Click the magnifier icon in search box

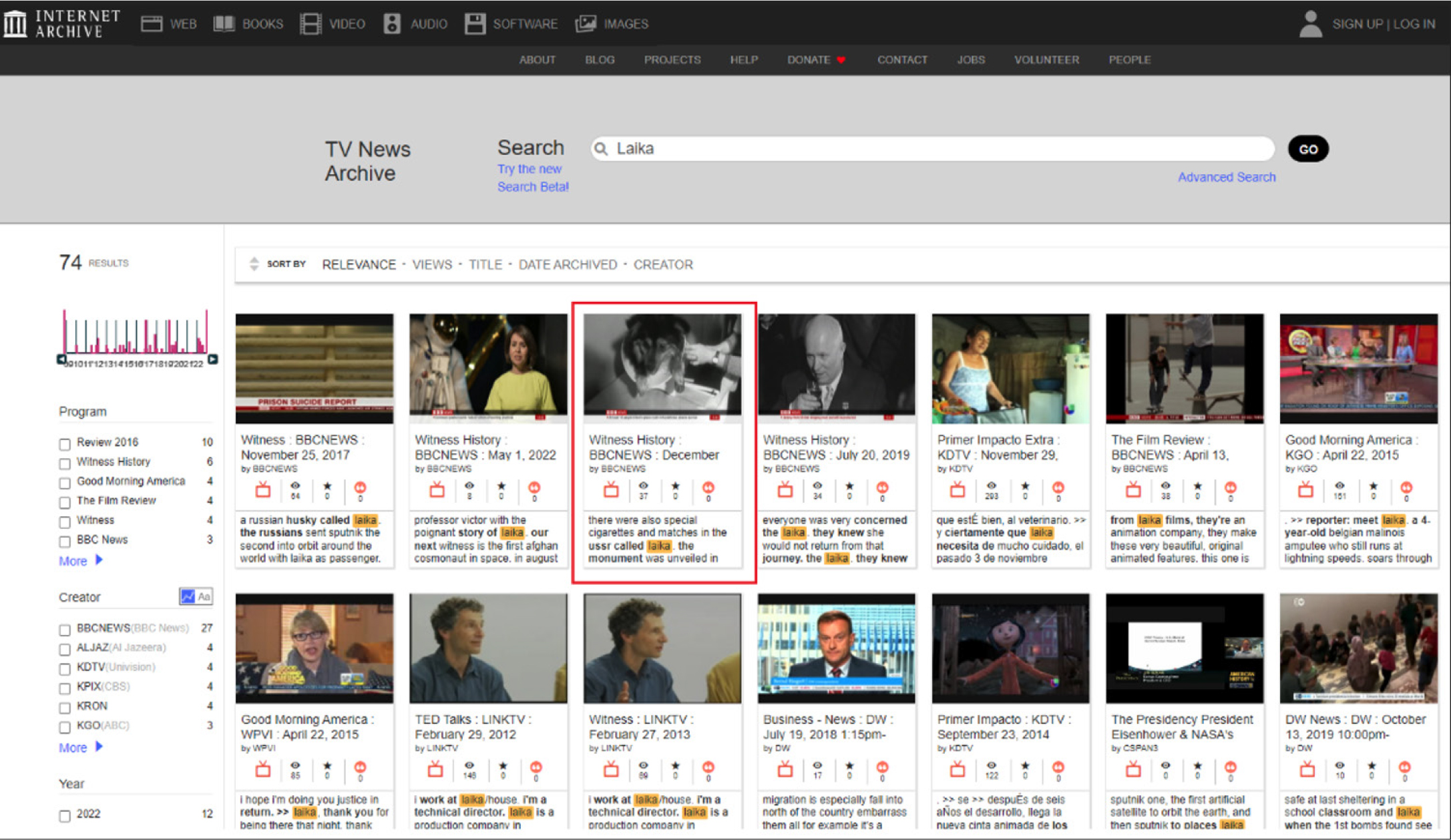pyautogui.click(x=601, y=148)
